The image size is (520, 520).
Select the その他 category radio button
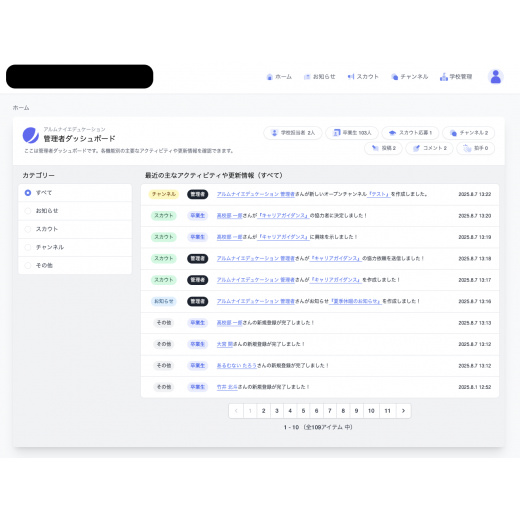coord(28,265)
